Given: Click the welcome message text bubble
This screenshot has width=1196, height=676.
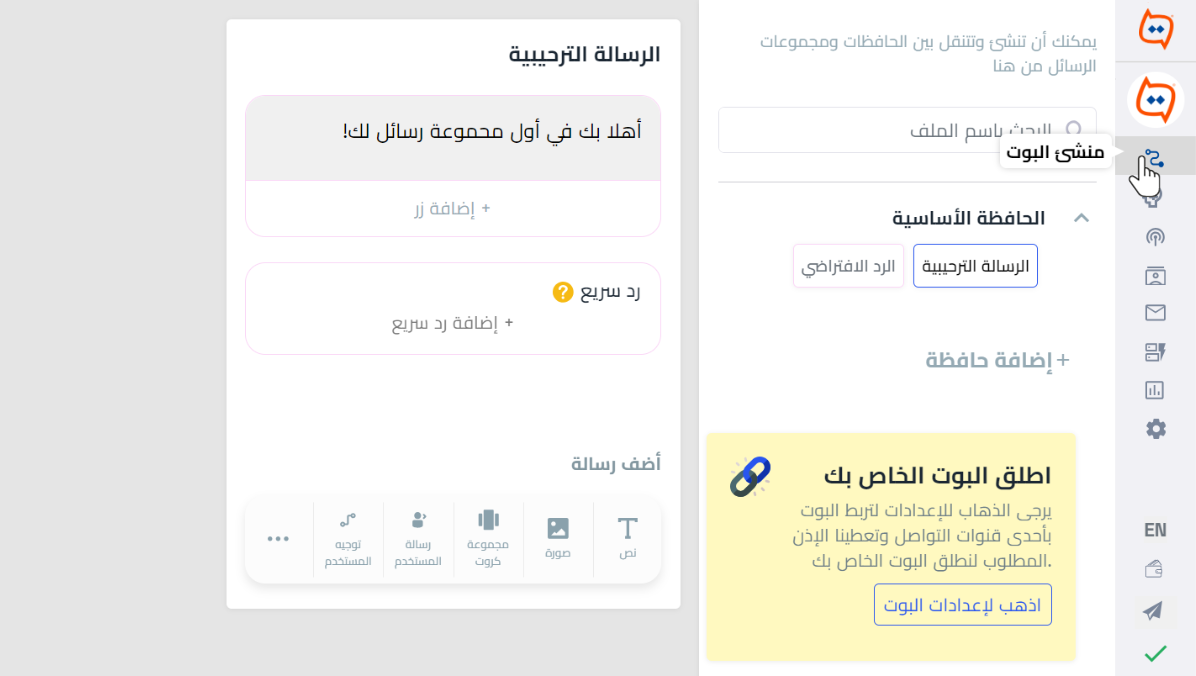Looking at the screenshot, I should [453, 138].
